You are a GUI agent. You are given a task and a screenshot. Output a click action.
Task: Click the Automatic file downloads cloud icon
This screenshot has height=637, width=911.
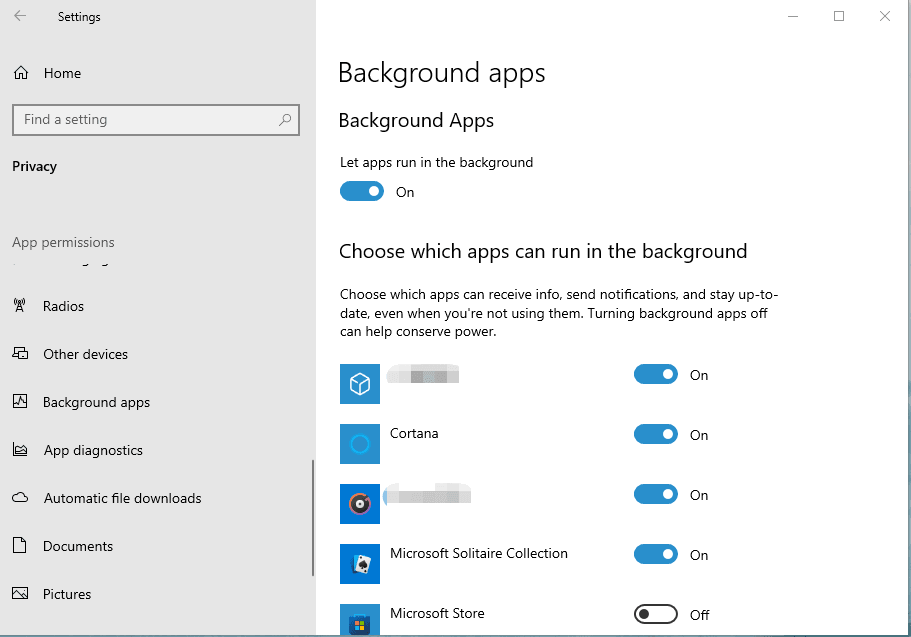(20, 498)
